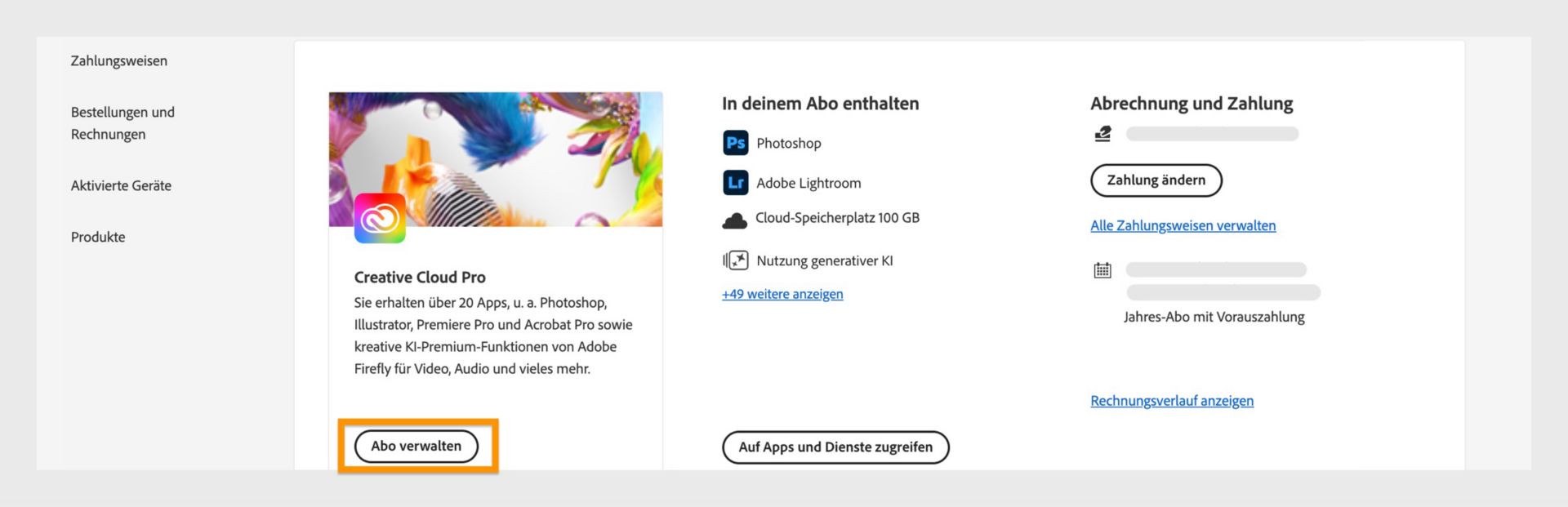Click the cloud storage icon
This screenshot has width=1568, height=507.
pyautogui.click(x=735, y=220)
